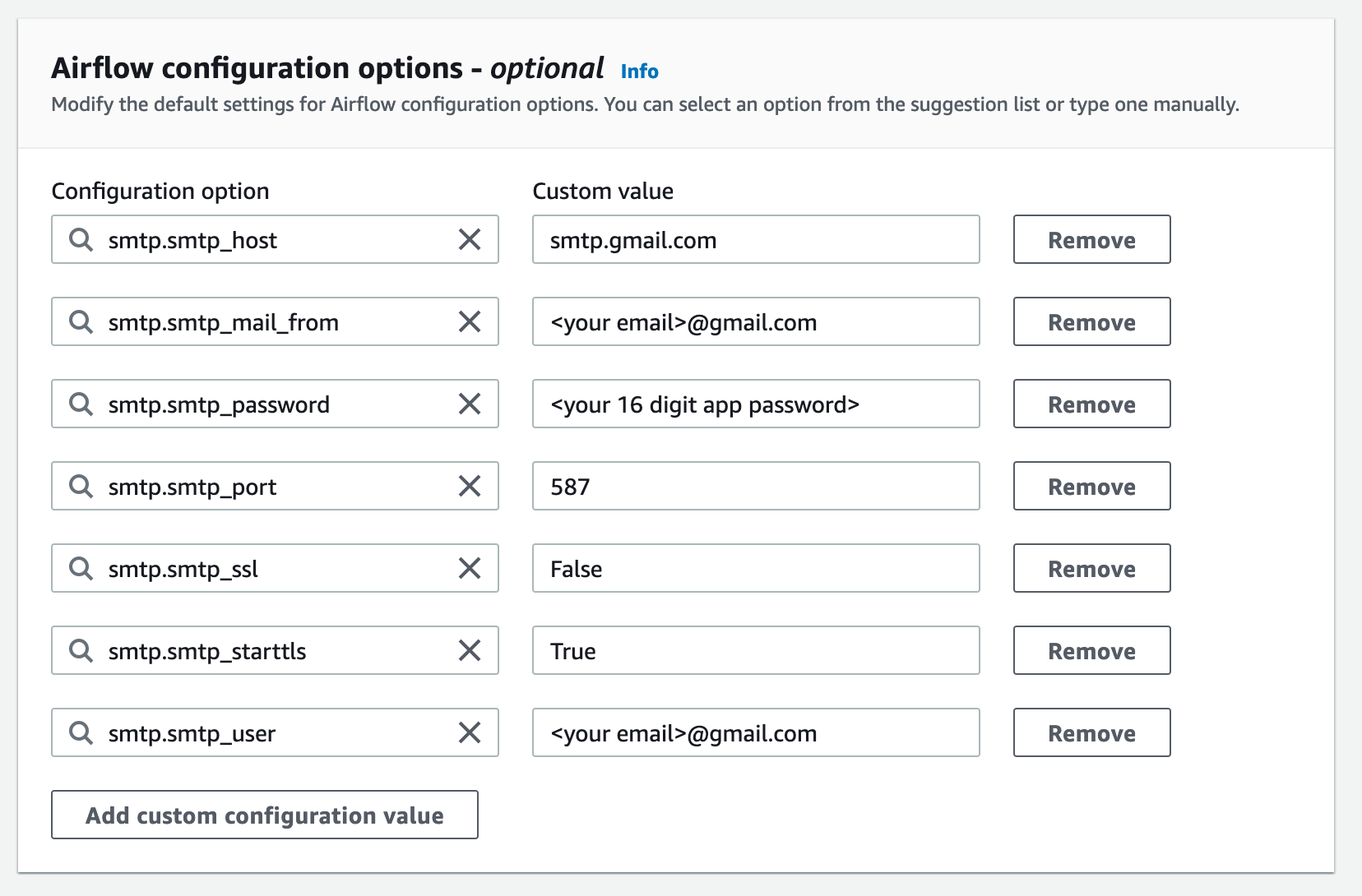Open the Info link for Airflow configuration options
1362x896 pixels.
(638, 72)
